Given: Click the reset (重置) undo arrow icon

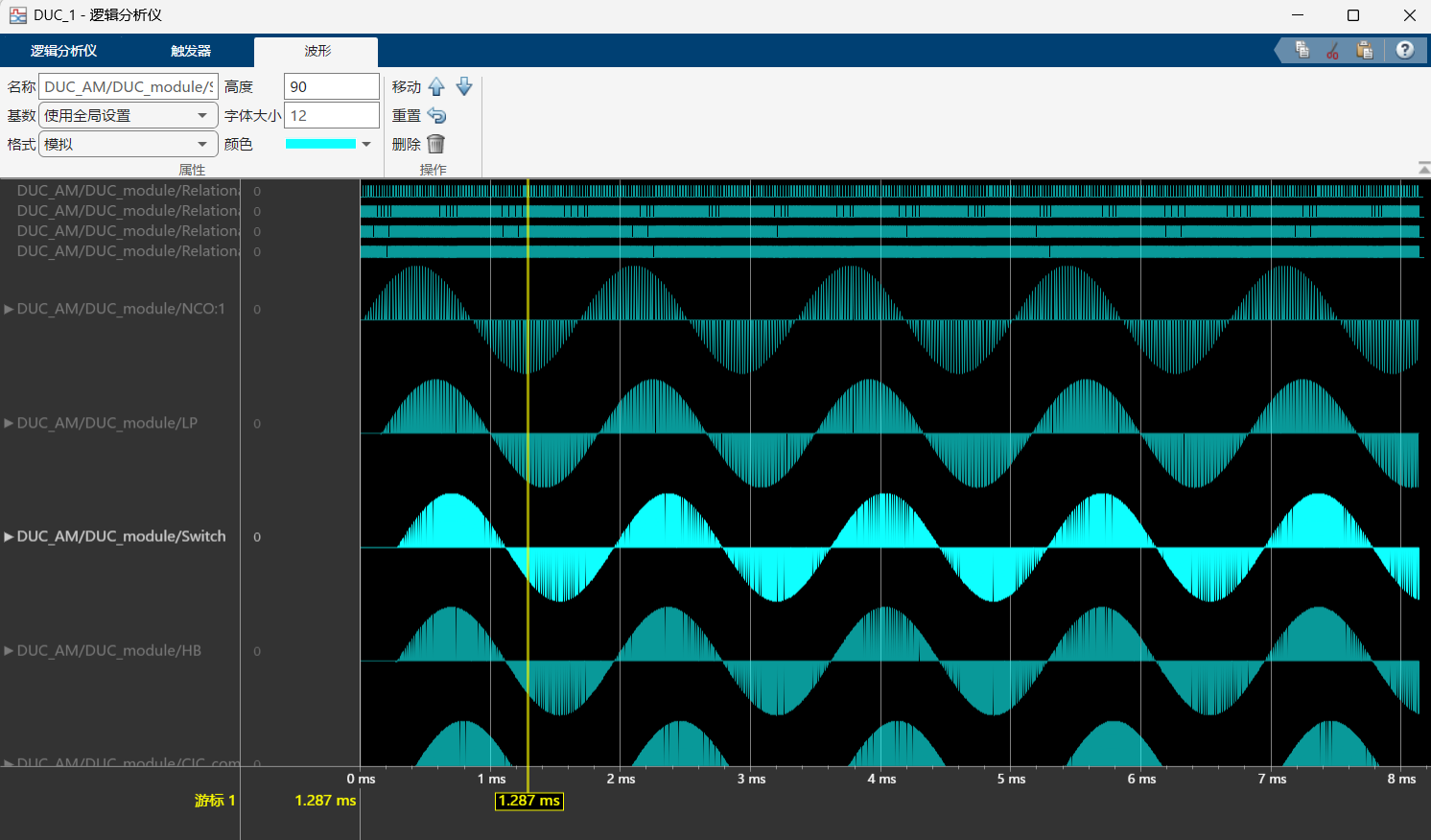Looking at the screenshot, I should [x=436, y=116].
